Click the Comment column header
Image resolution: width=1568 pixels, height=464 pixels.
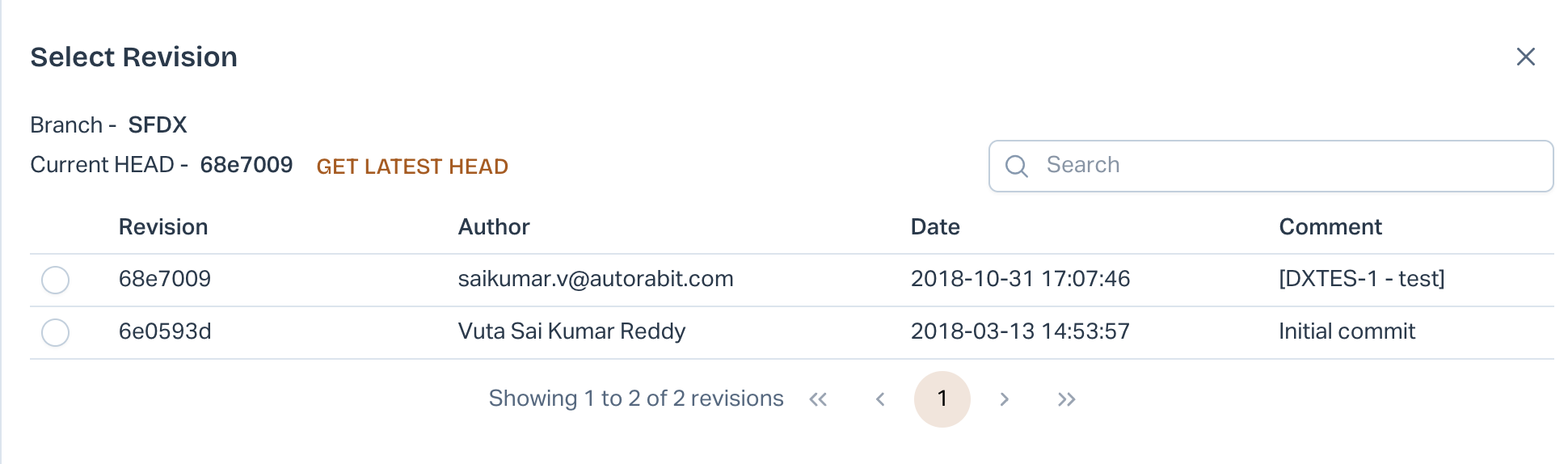pos(1330,227)
